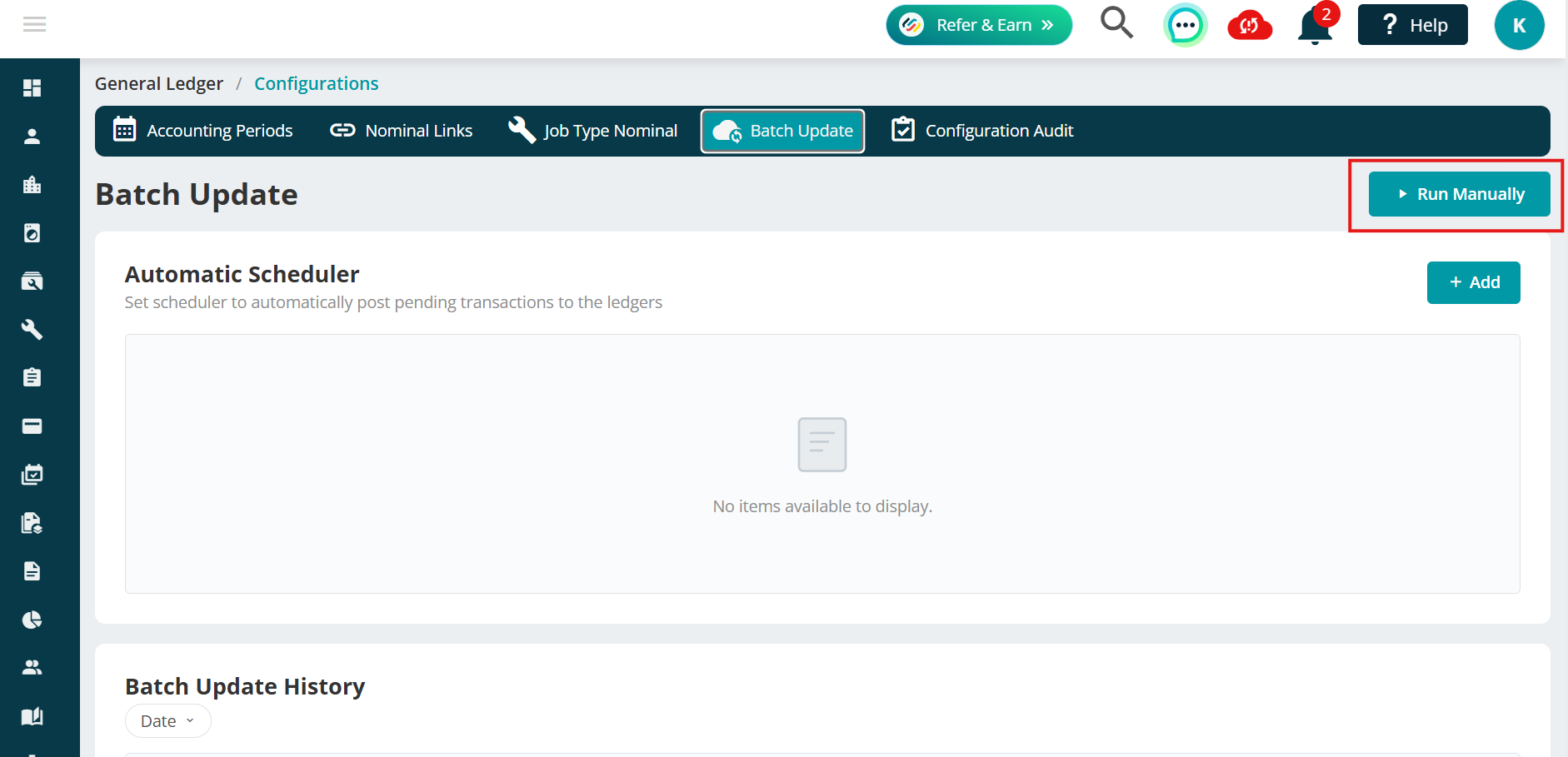Click the search magnifier icon
The image size is (1568, 757).
click(x=1116, y=23)
